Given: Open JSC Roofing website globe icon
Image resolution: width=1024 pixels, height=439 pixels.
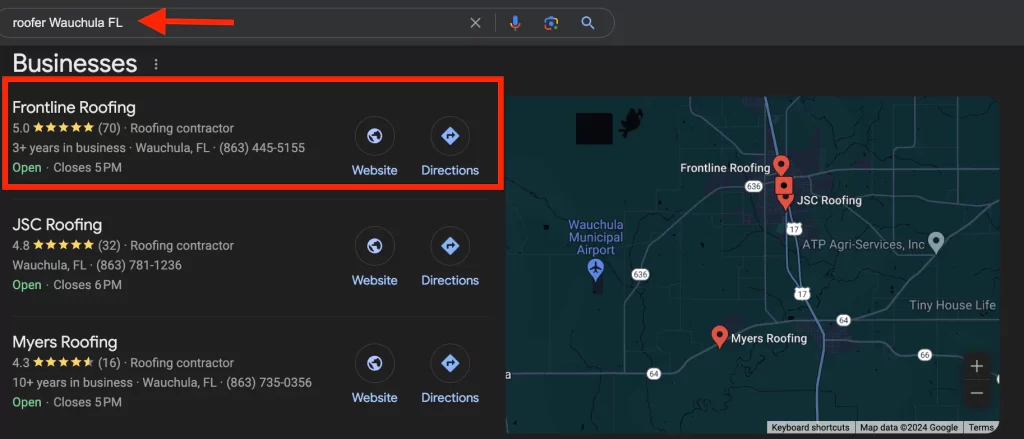Looking at the screenshot, I should pos(374,246).
